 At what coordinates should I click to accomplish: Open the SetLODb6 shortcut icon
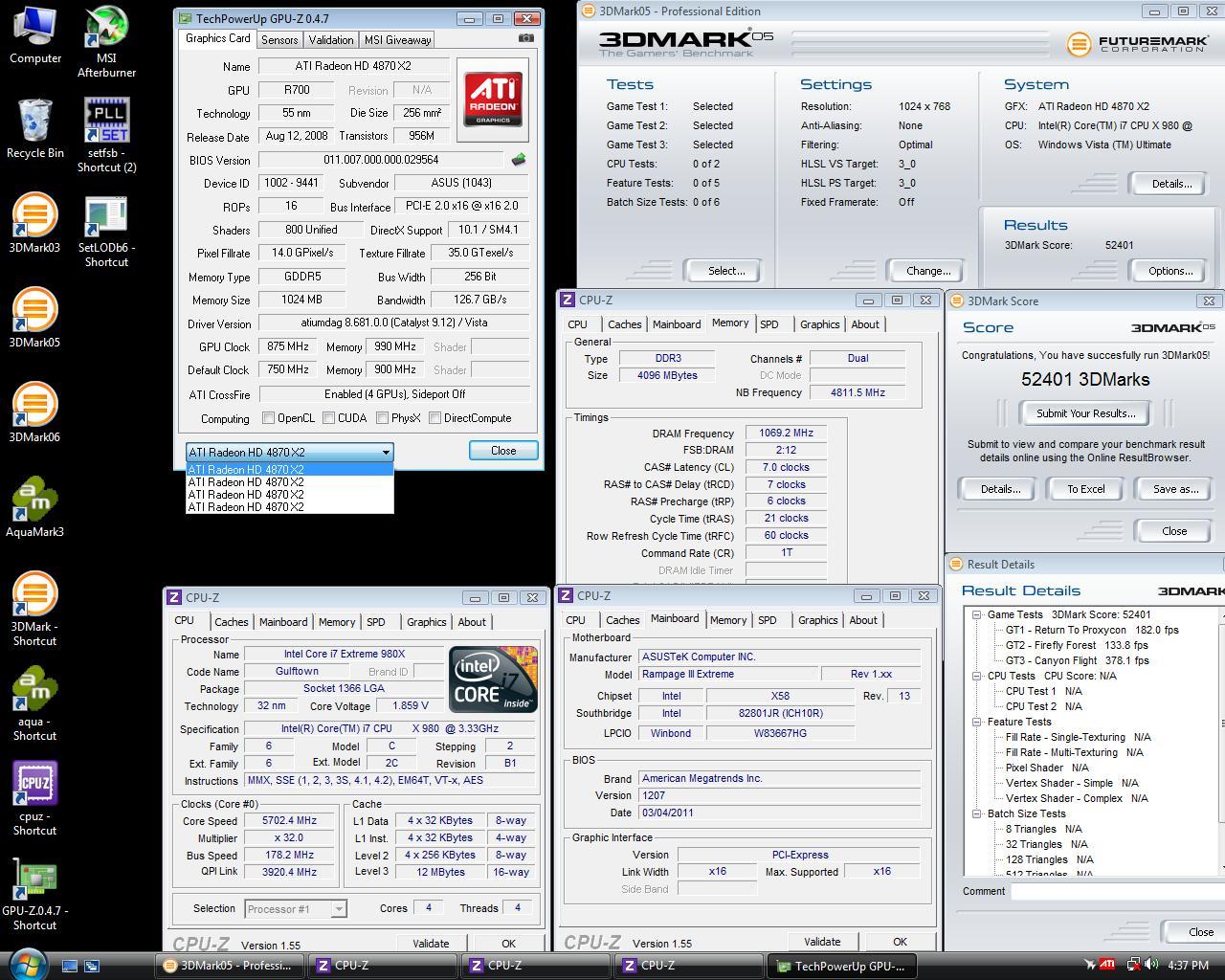pyautogui.click(x=106, y=231)
